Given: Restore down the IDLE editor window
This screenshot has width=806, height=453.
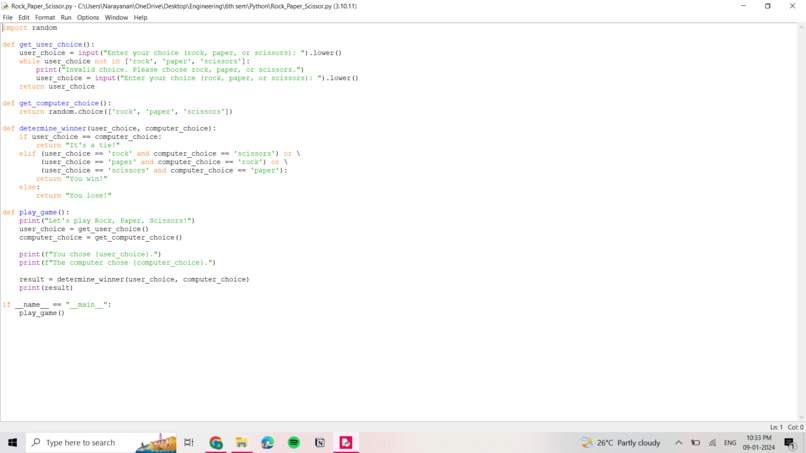Looking at the screenshot, I should pyautogui.click(x=767, y=6).
